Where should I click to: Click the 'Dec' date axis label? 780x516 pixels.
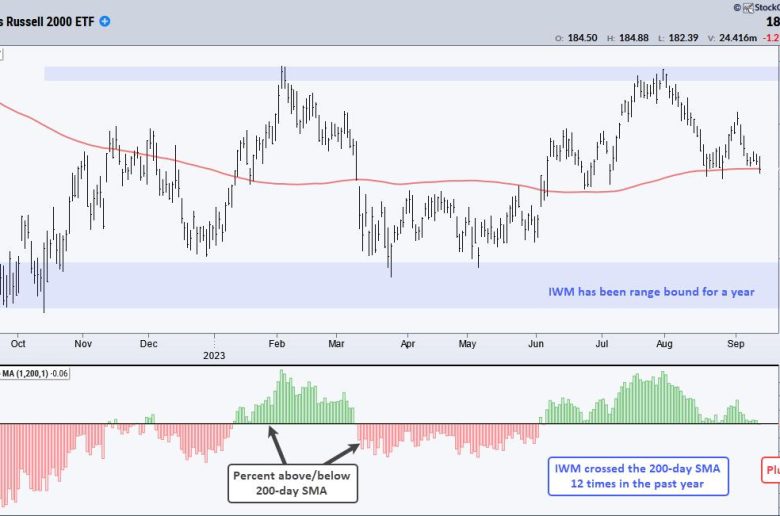(x=148, y=344)
